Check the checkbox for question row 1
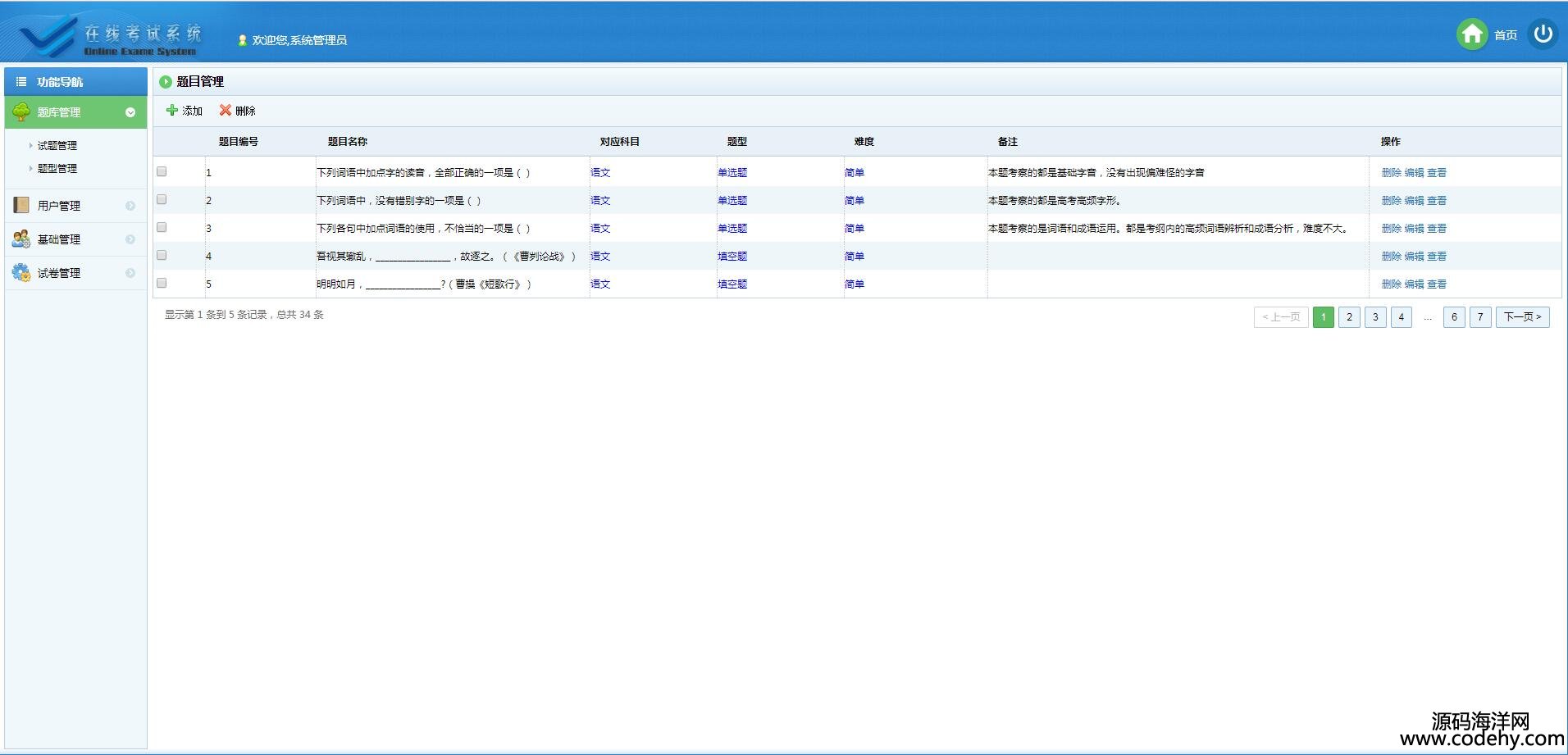 point(162,171)
